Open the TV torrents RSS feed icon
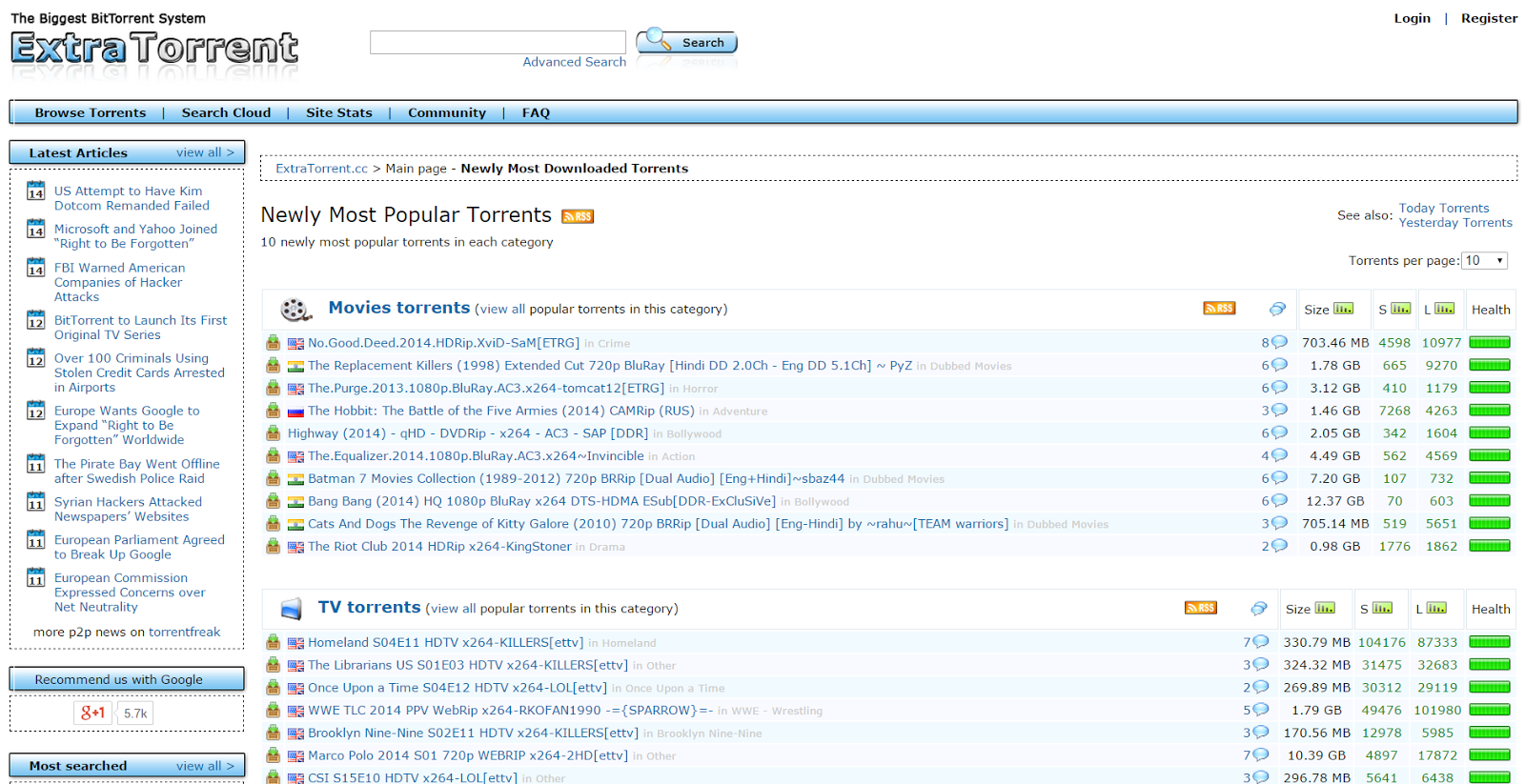 tap(1201, 608)
